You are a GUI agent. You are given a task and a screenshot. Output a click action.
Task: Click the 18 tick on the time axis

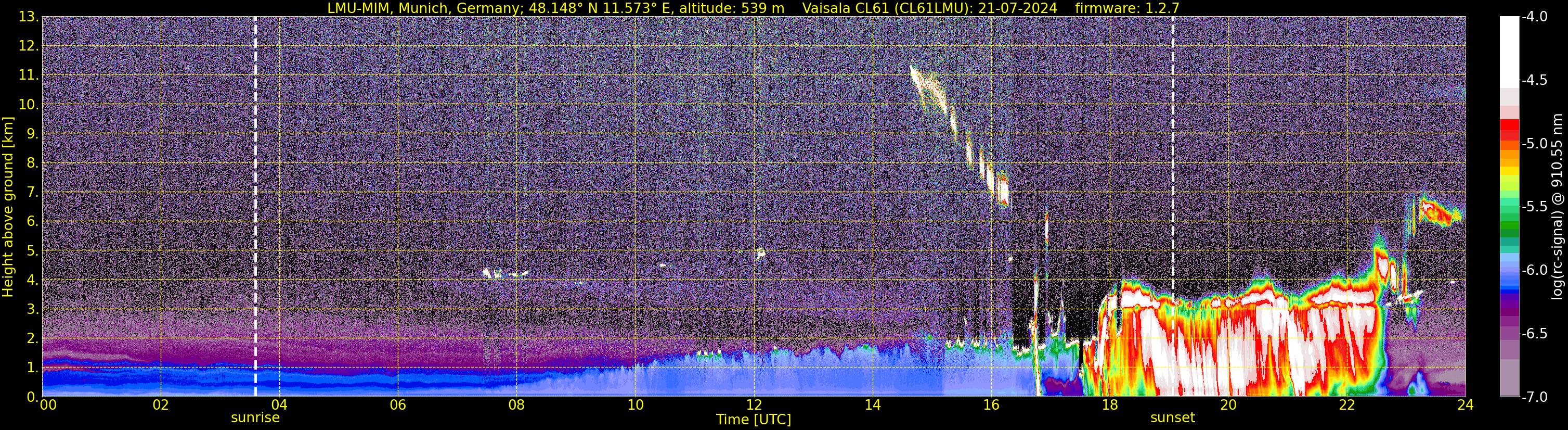1110,405
